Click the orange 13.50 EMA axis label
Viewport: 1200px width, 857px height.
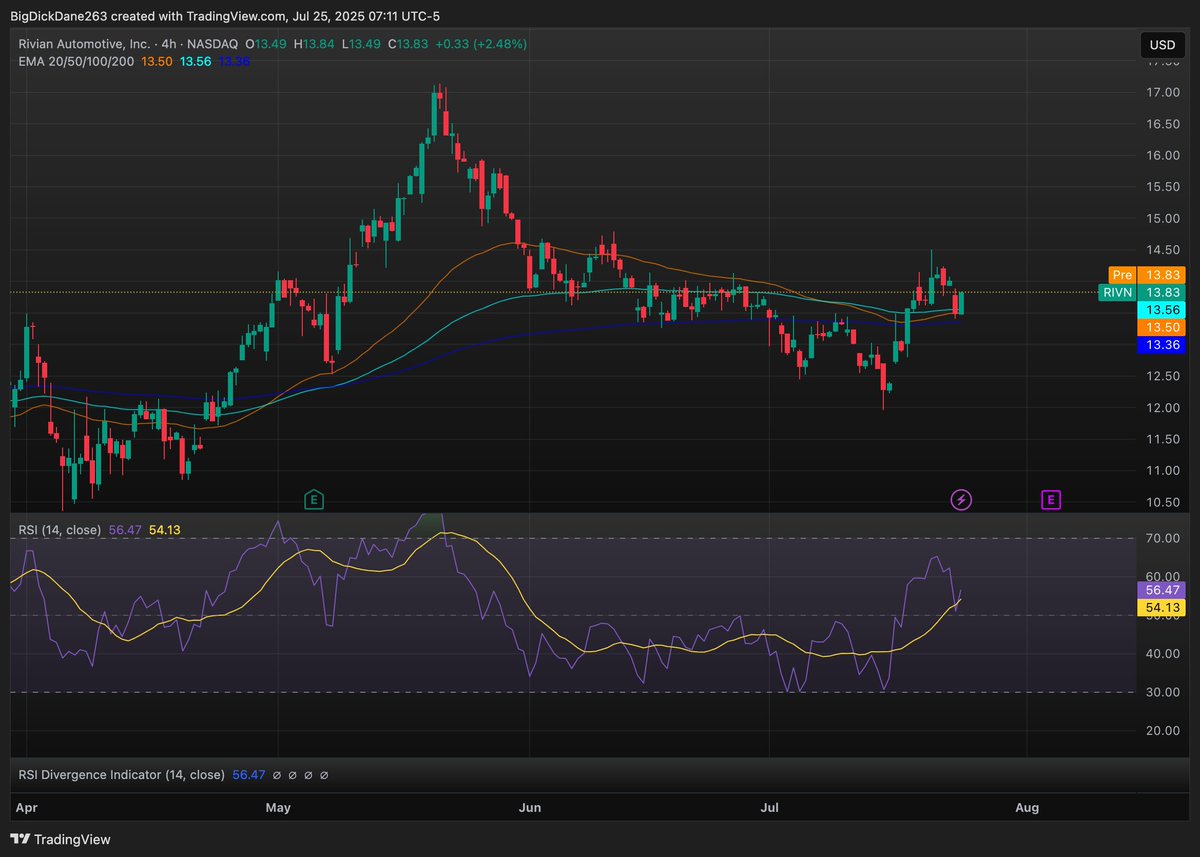1160,328
